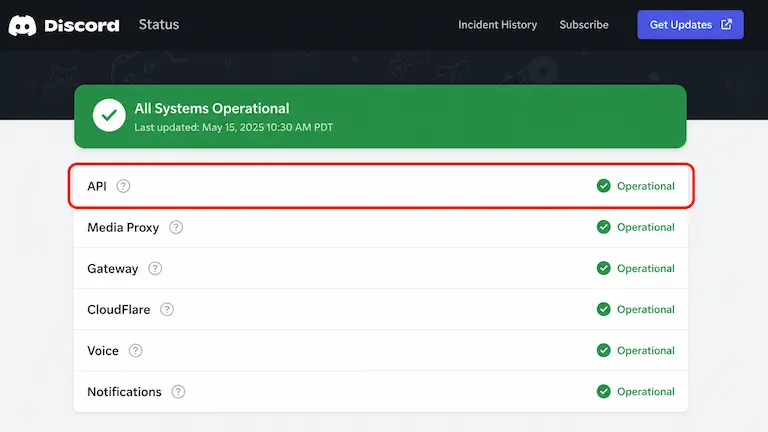This screenshot has height=432, width=768.
Task: Click the CloudFlare component label
Action: coord(119,310)
